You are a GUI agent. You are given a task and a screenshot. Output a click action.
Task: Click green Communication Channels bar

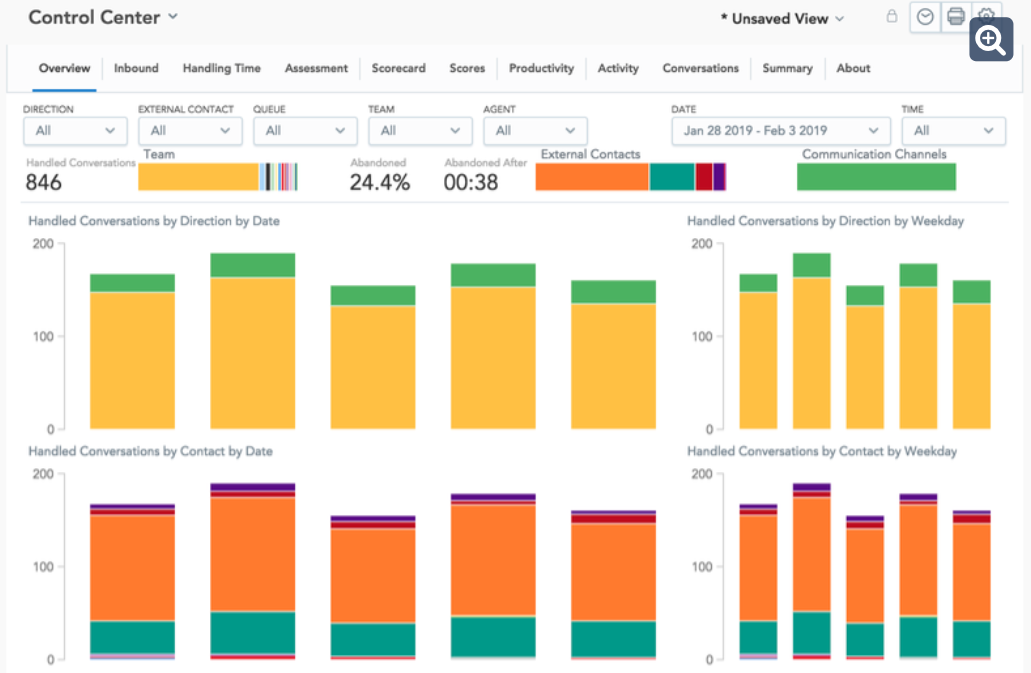point(876,177)
